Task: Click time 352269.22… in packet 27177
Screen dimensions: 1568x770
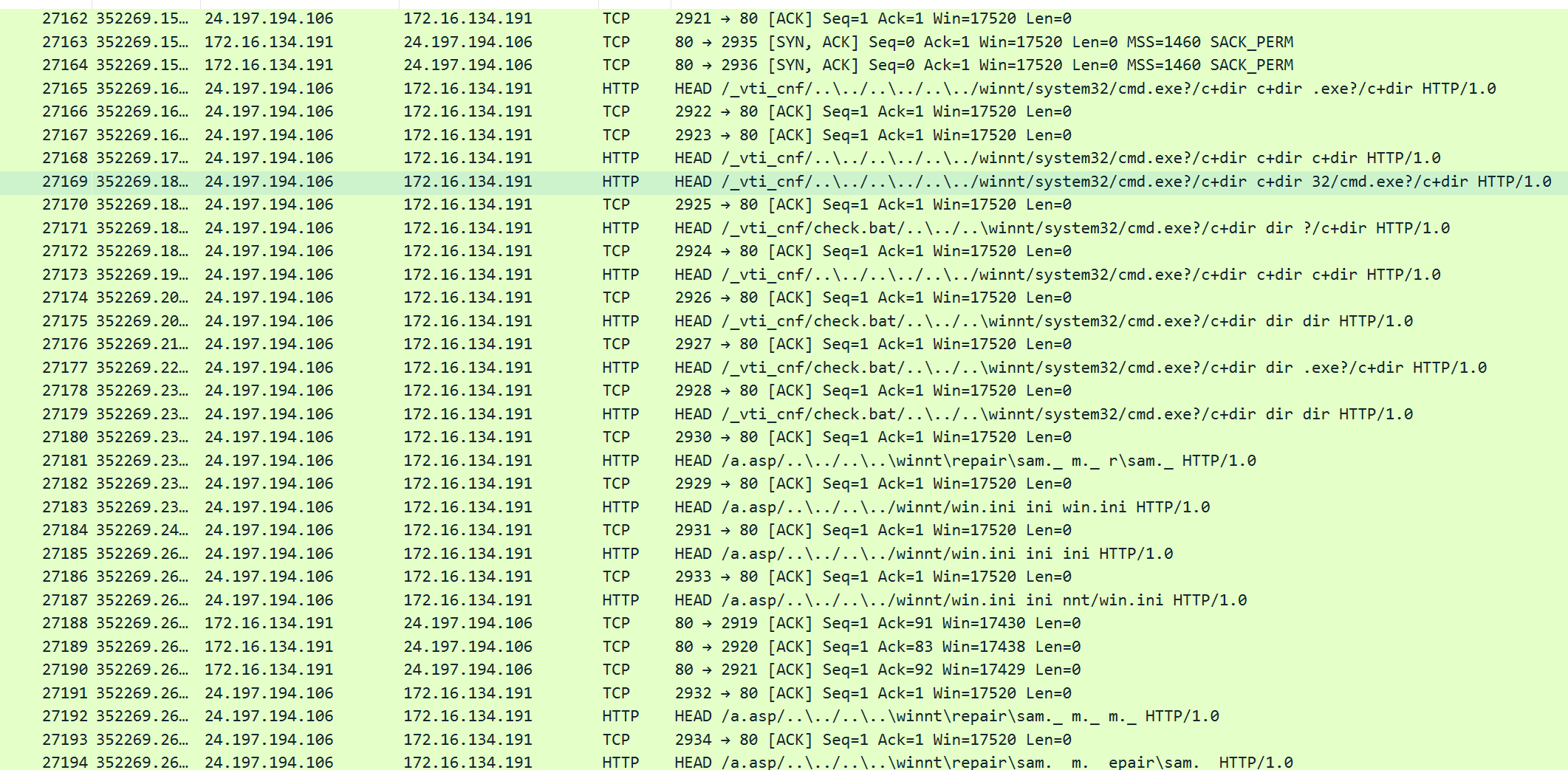Action: point(143,368)
